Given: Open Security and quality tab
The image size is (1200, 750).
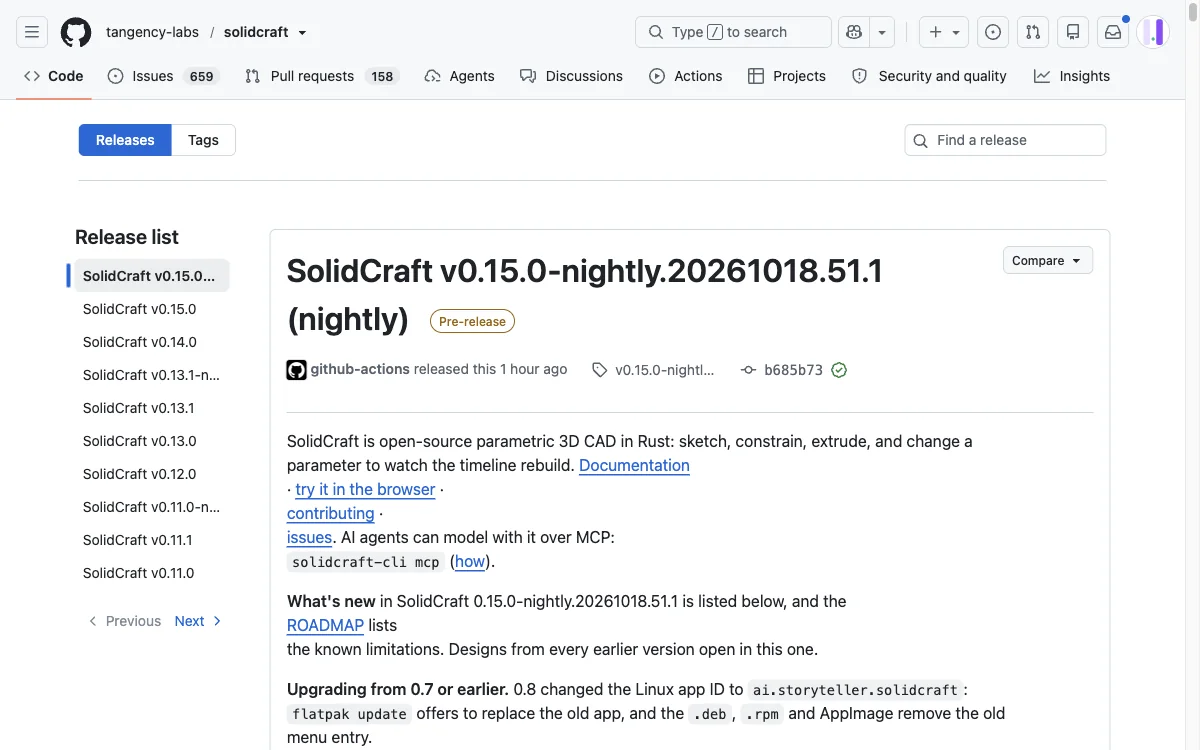Looking at the screenshot, I should [929, 76].
